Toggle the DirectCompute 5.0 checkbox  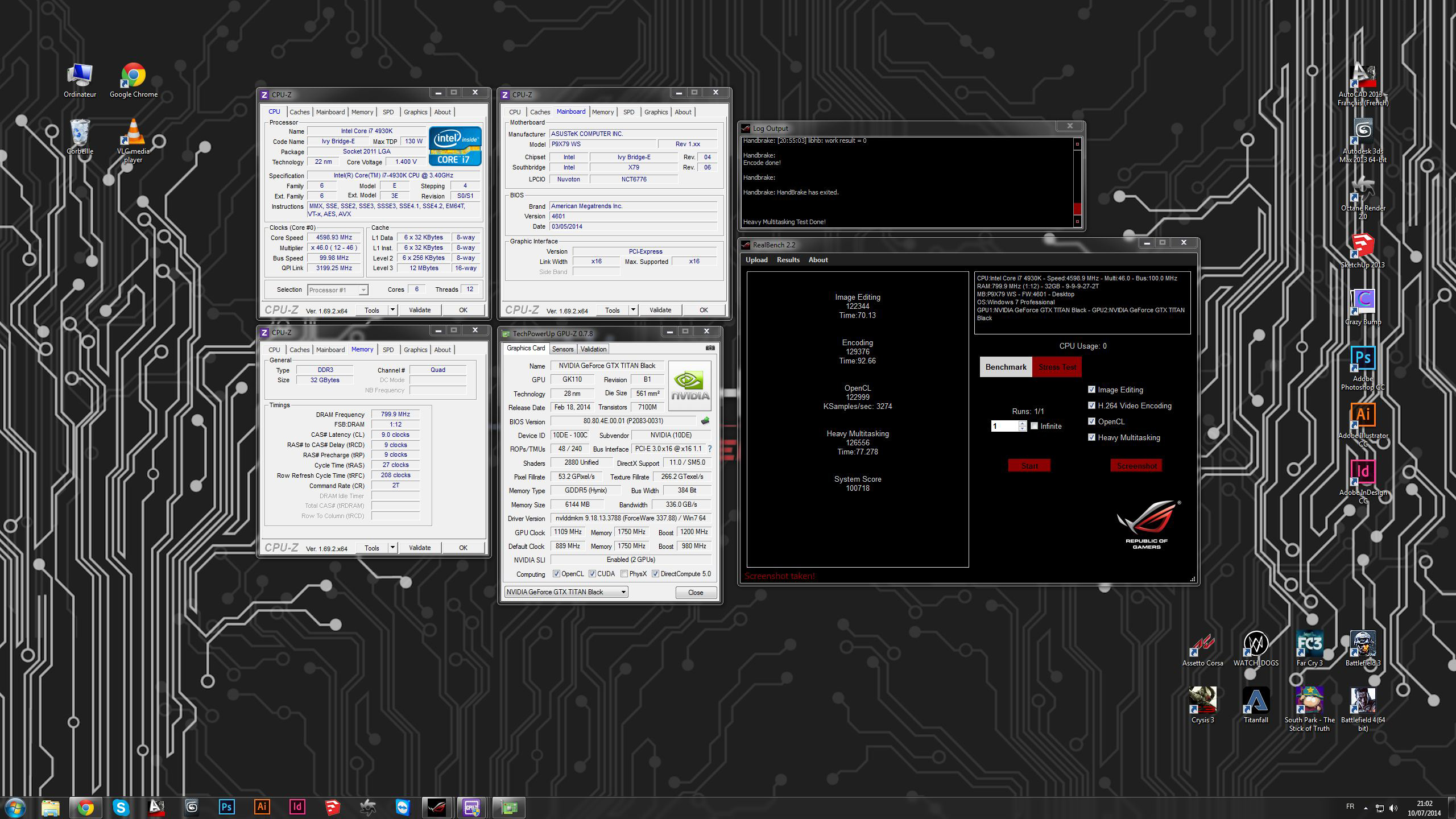click(656, 574)
